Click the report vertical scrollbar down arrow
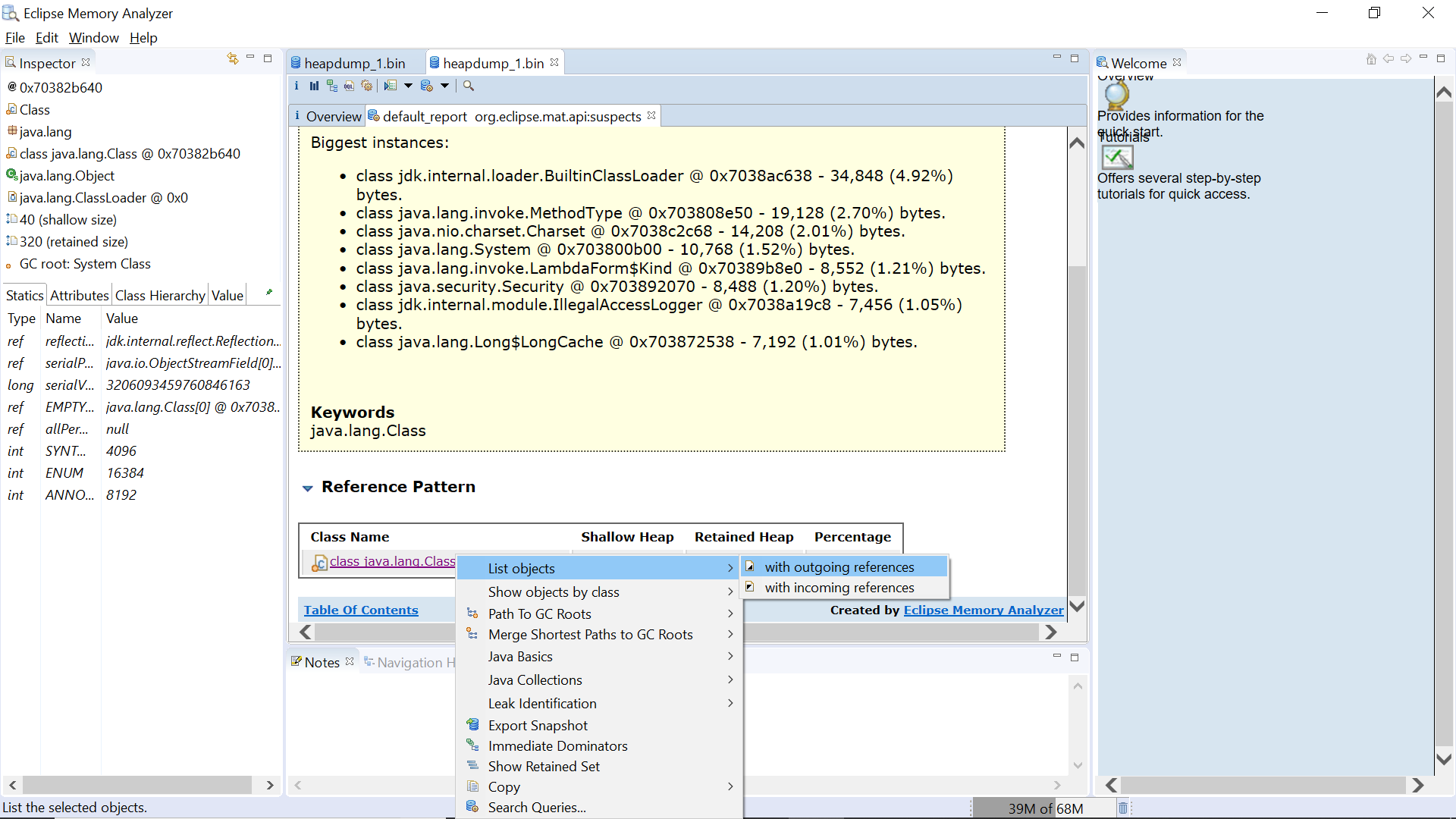This screenshot has width=1456, height=819. pos(1077,606)
